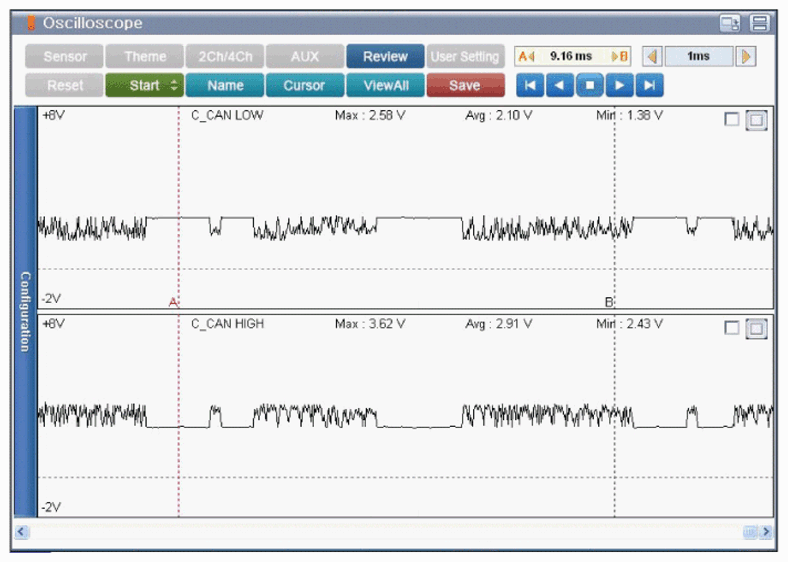Click the Min : 2.43 V reading

click(629, 324)
